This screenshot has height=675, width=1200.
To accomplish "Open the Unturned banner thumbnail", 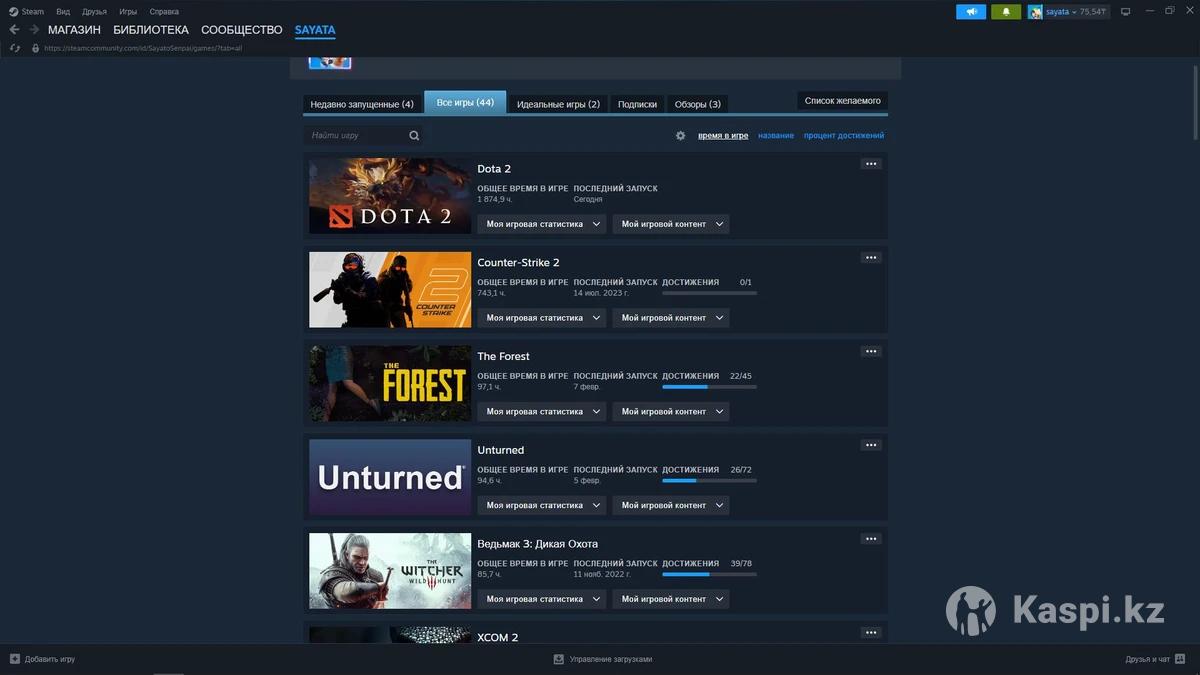I will coord(390,477).
